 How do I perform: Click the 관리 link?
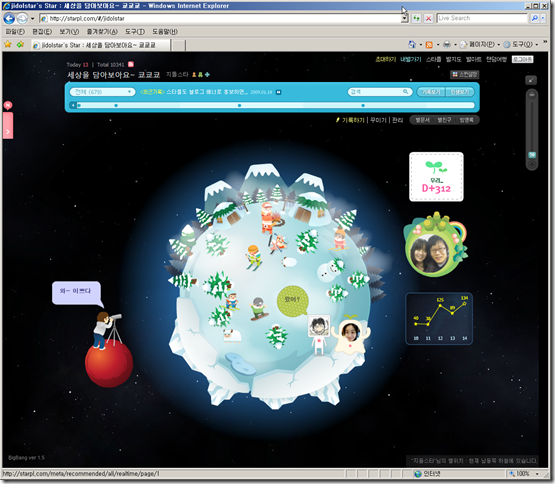click(397, 120)
